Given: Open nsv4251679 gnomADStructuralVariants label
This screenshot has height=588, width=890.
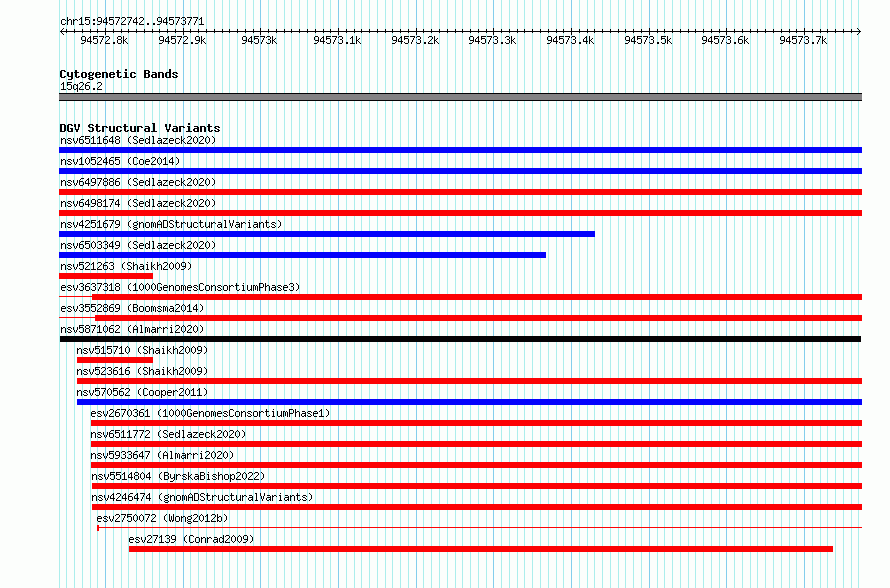Looking at the screenshot, I should click(x=171, y=224).
